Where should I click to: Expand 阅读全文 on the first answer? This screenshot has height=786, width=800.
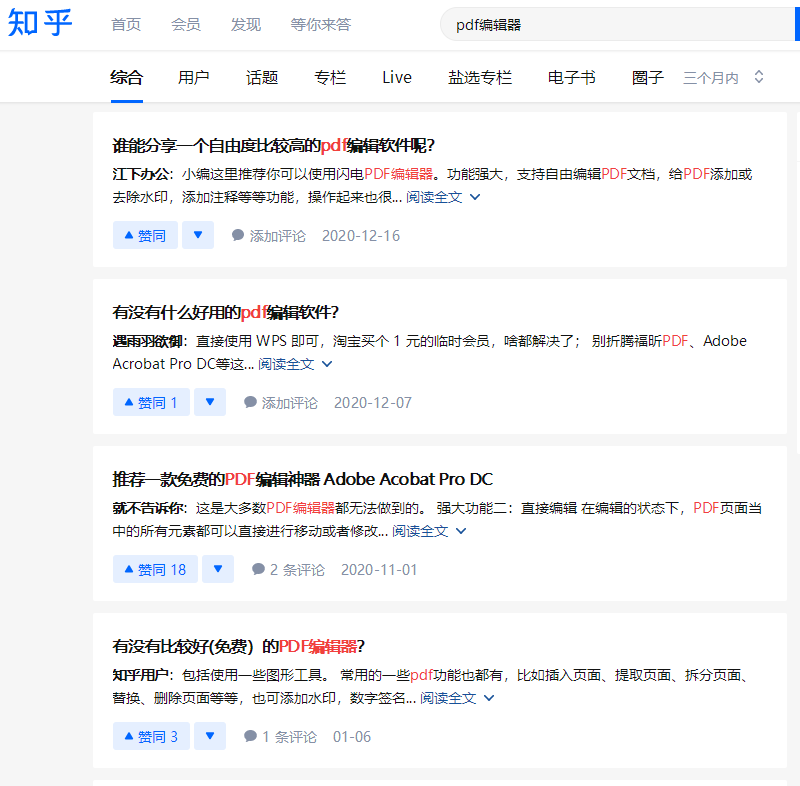pyautogui.click(x=433, y=197)
